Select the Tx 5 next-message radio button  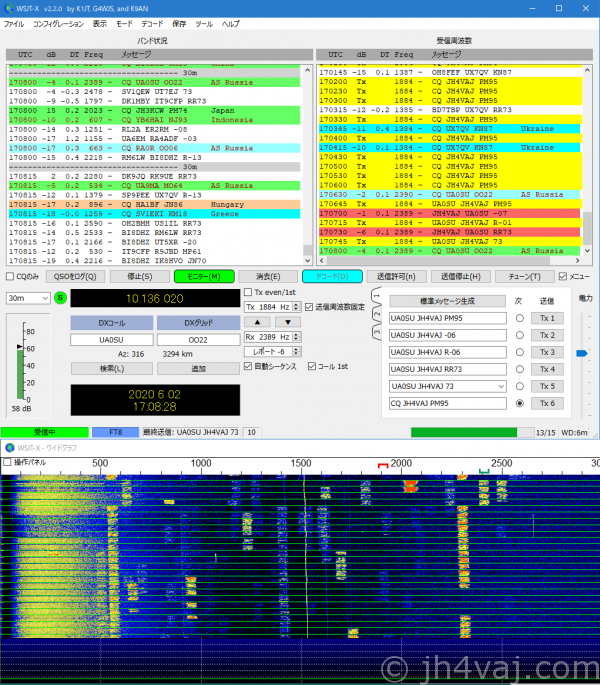pyautogui.click(x=519, y=386)
